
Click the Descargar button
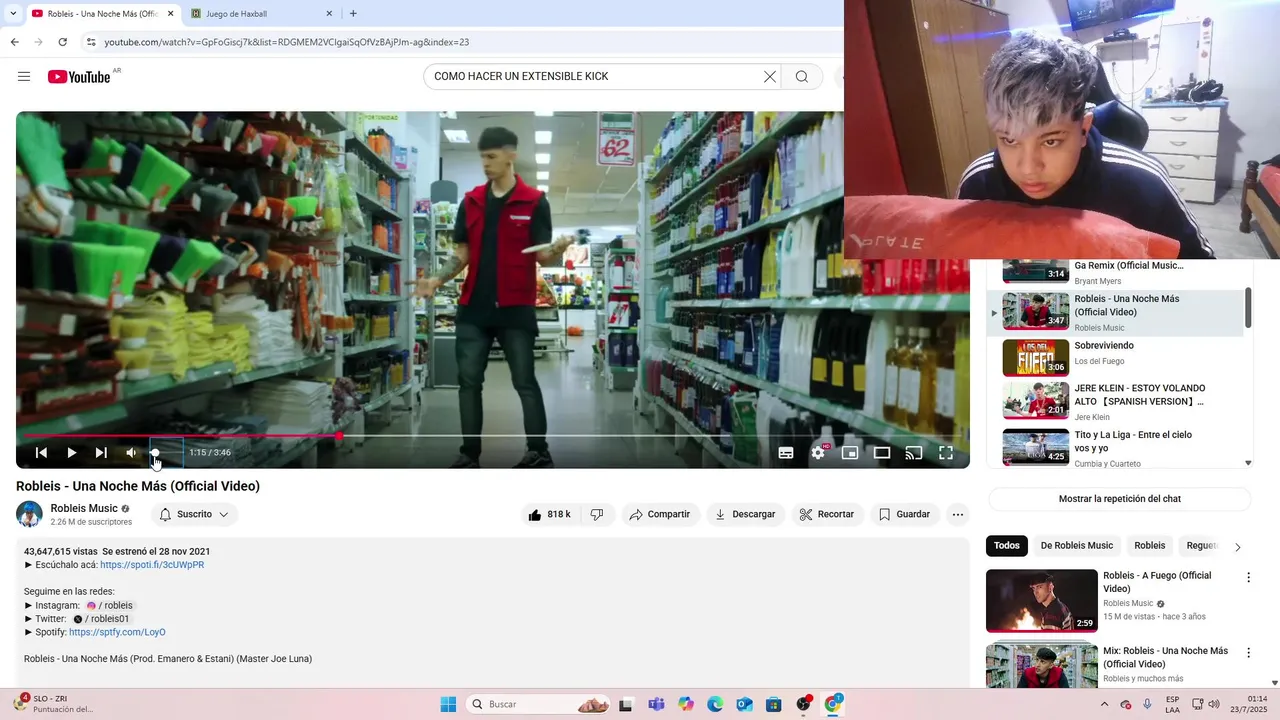745,514
